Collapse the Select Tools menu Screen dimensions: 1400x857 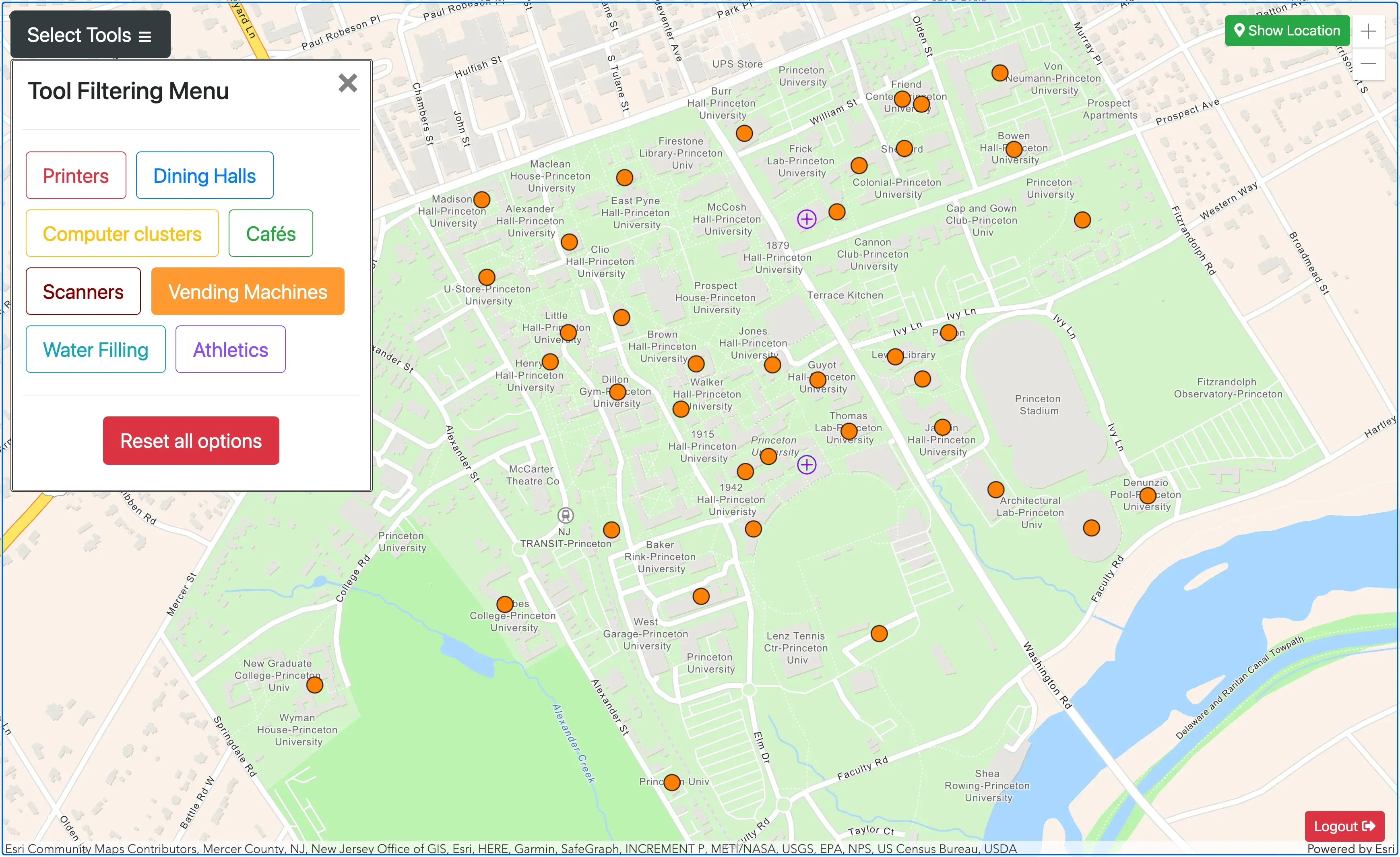click(90, 35)
